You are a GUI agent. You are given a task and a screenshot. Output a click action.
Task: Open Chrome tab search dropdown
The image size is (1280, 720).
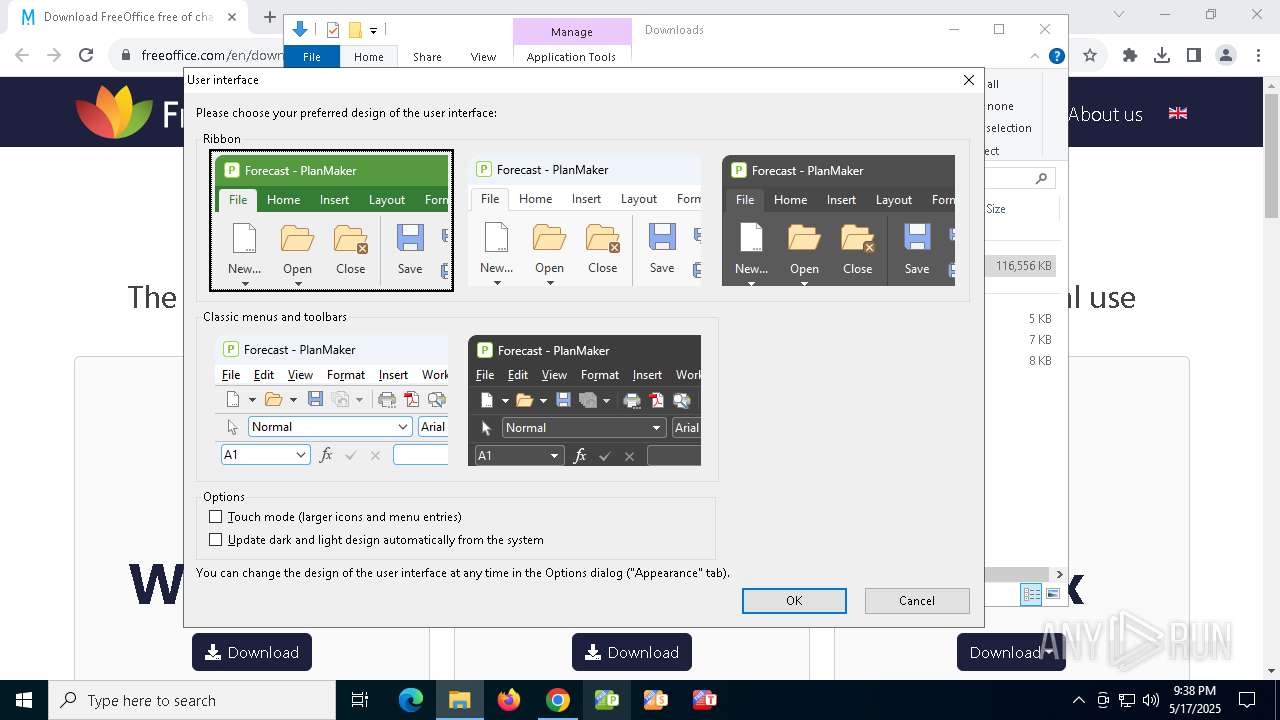point(1119,14)
